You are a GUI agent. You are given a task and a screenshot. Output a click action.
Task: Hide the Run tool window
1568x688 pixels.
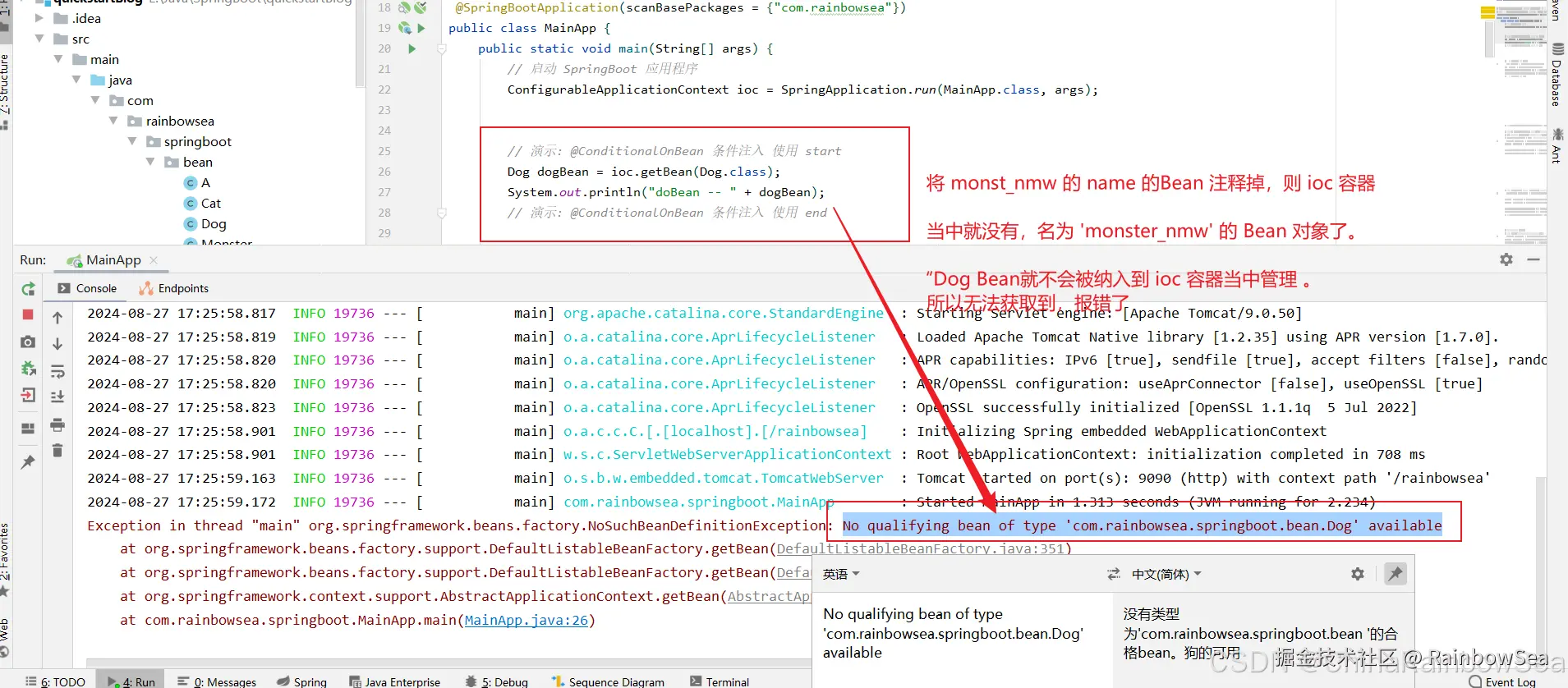1534,259
